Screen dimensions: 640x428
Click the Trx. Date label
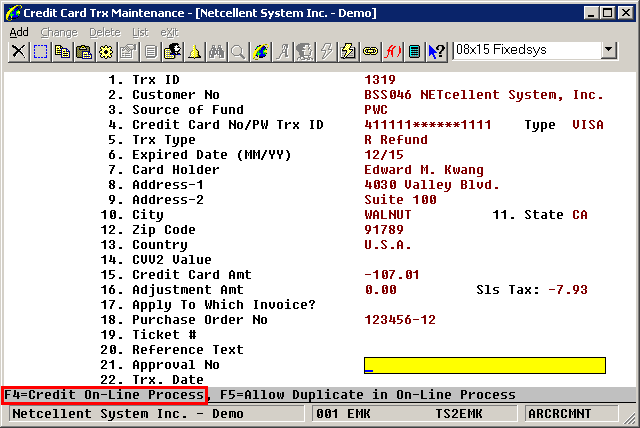point(168,380)
